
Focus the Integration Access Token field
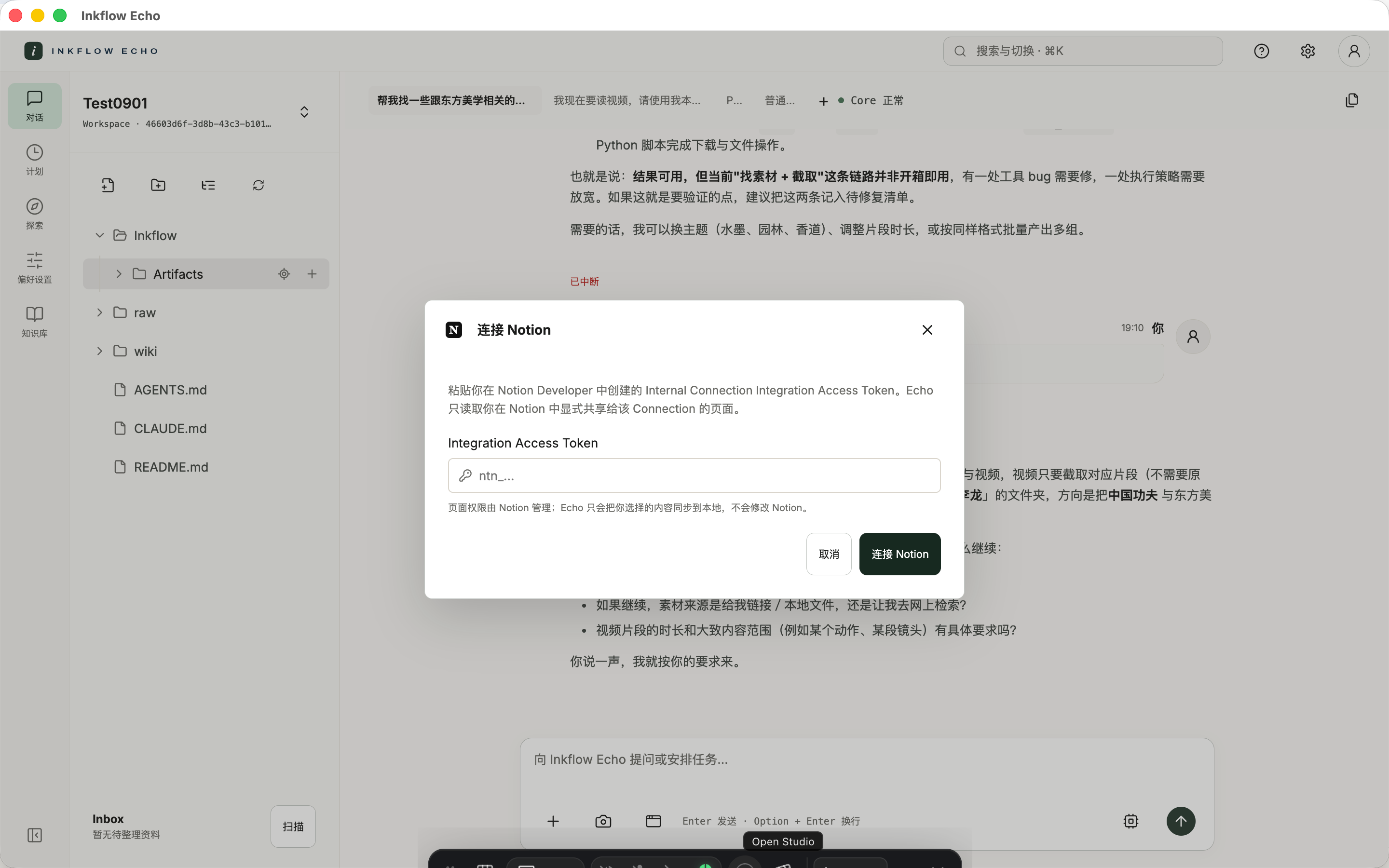[x=694, y=475]
